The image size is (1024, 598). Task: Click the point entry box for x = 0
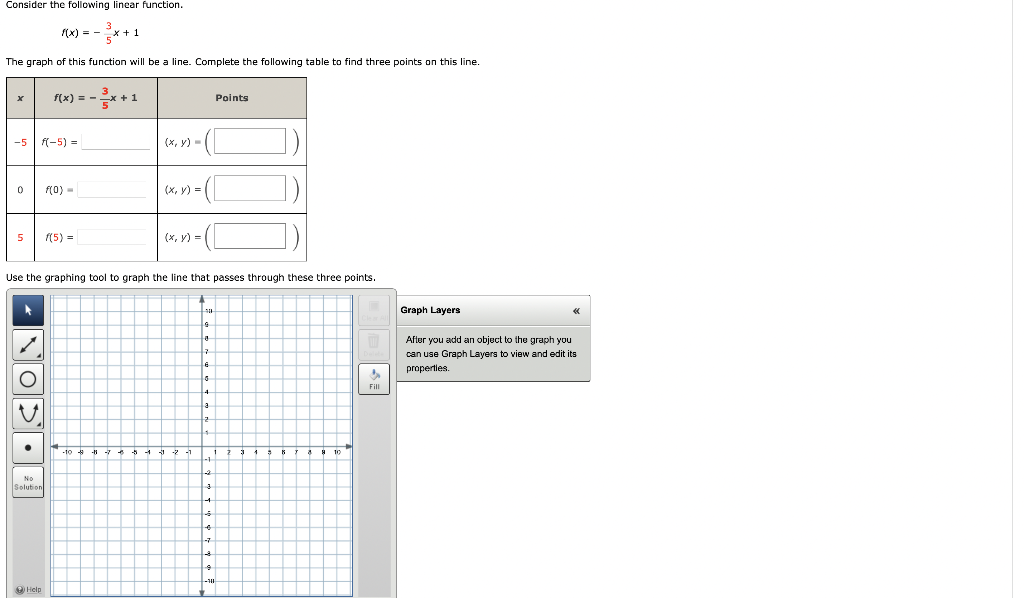[248, 188]
